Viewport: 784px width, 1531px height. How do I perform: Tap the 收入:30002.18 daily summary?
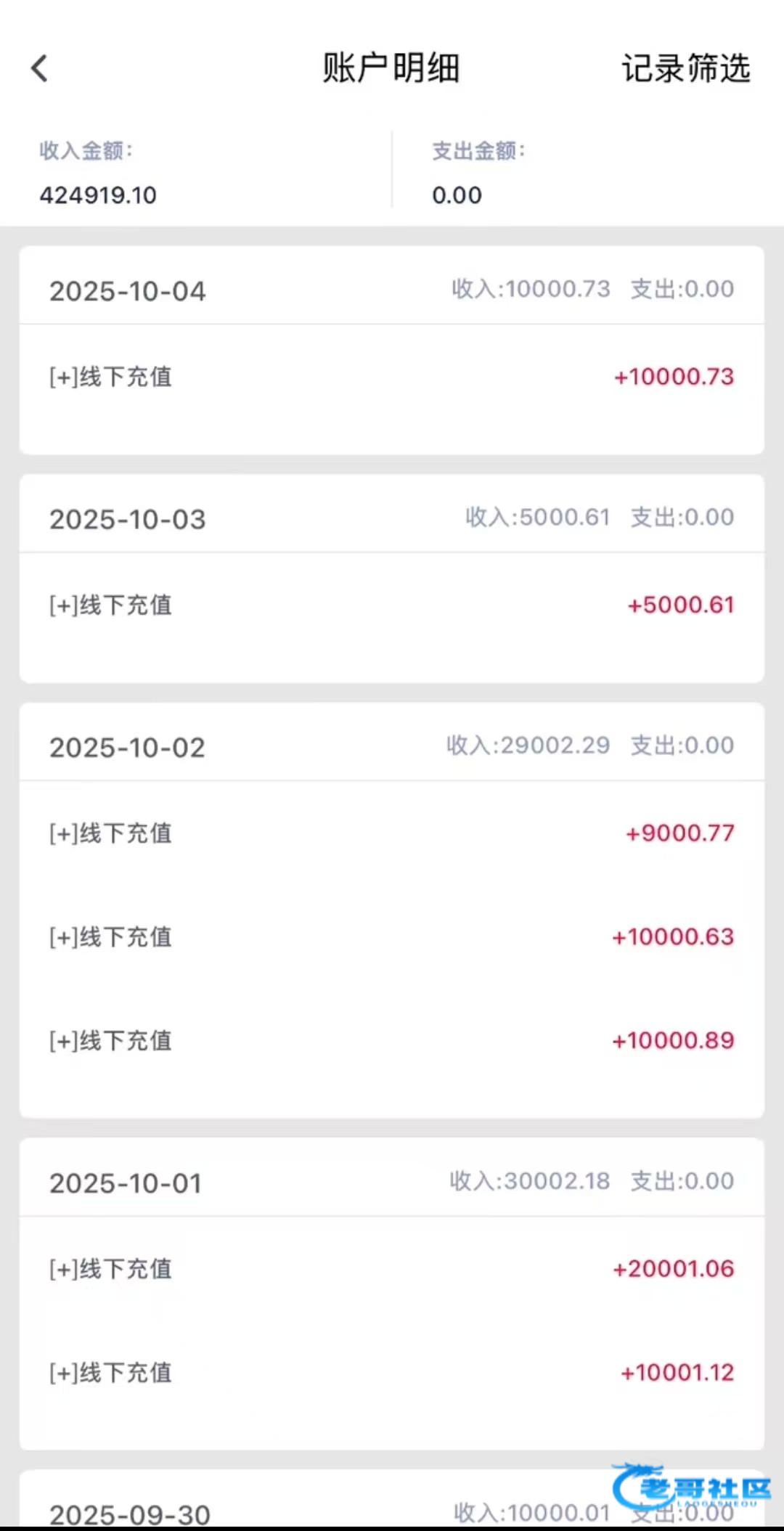pyautogui.click(x=530, y=1180)
